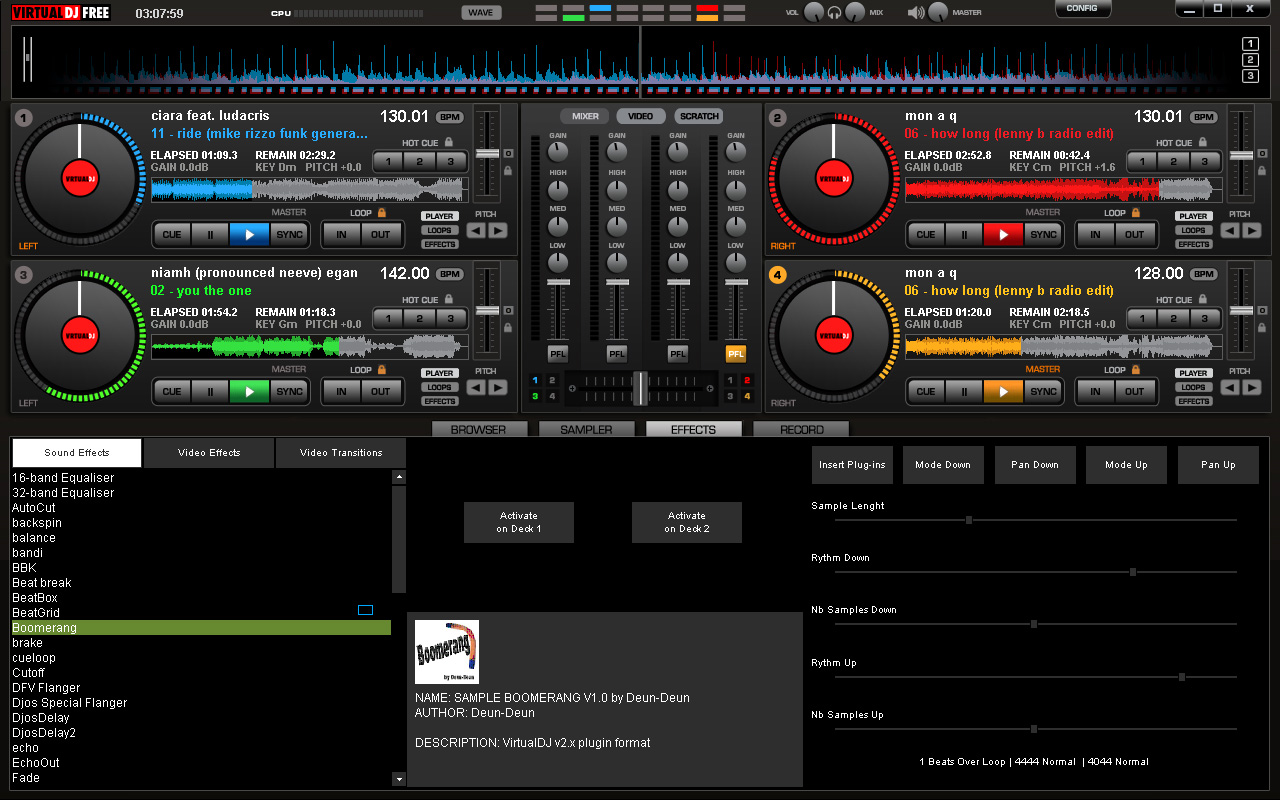Toggle PFL on the first mixer channel
This screenshot has width=1280, height=800.
pos(557,354)
